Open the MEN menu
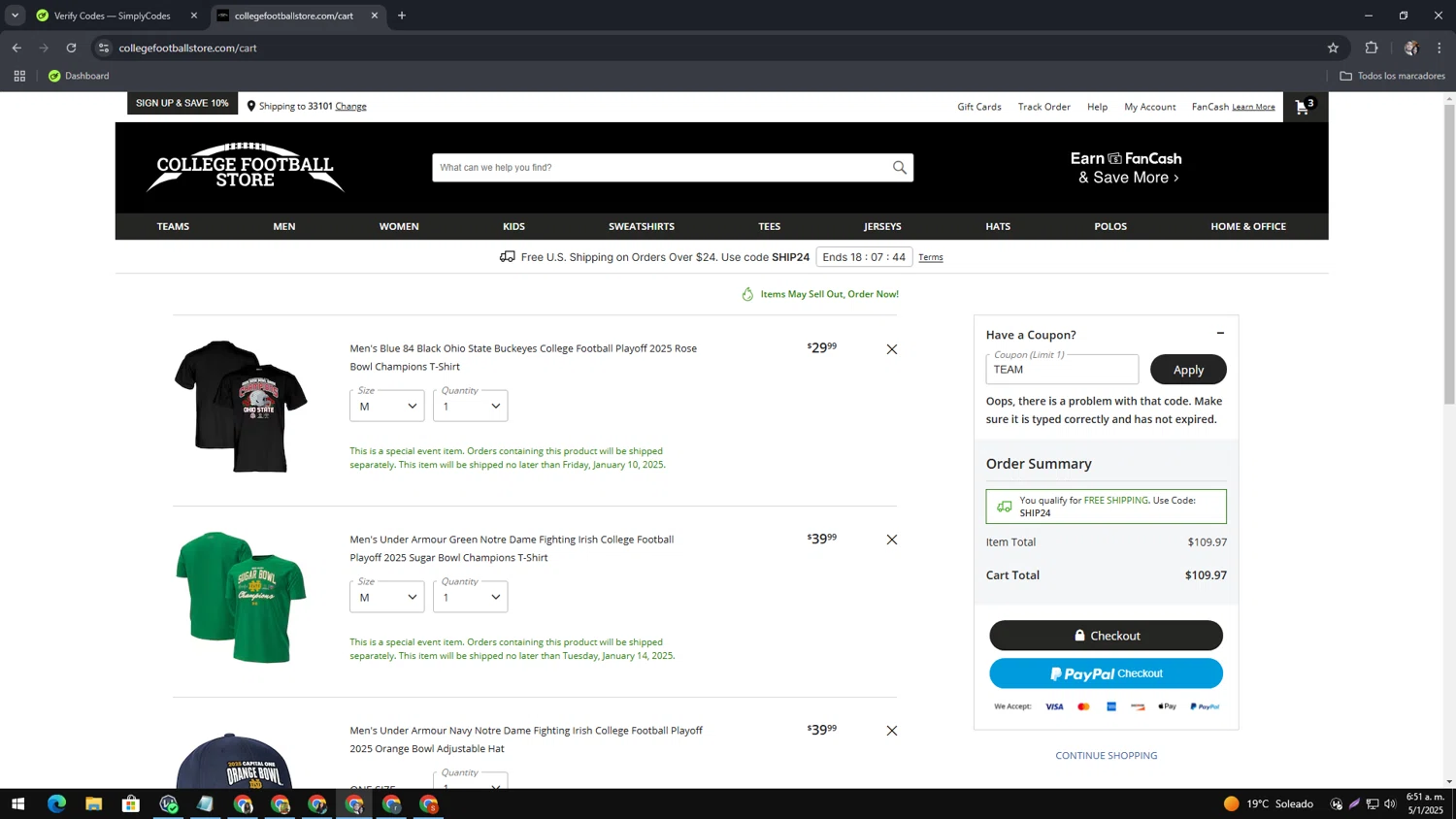 pos(284,226)
